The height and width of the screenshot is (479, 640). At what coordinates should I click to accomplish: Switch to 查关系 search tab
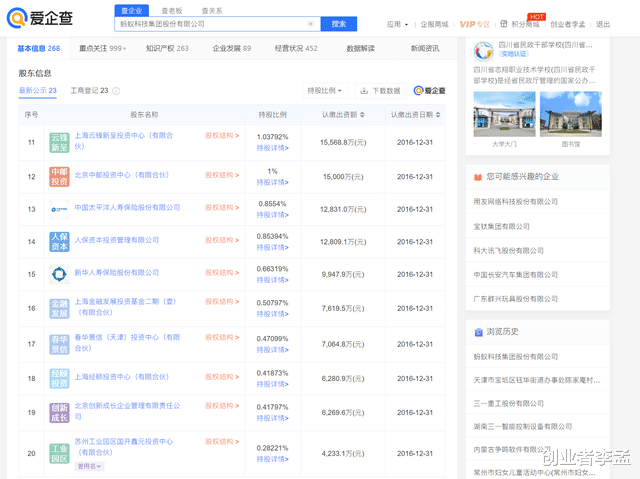(212, 11)
